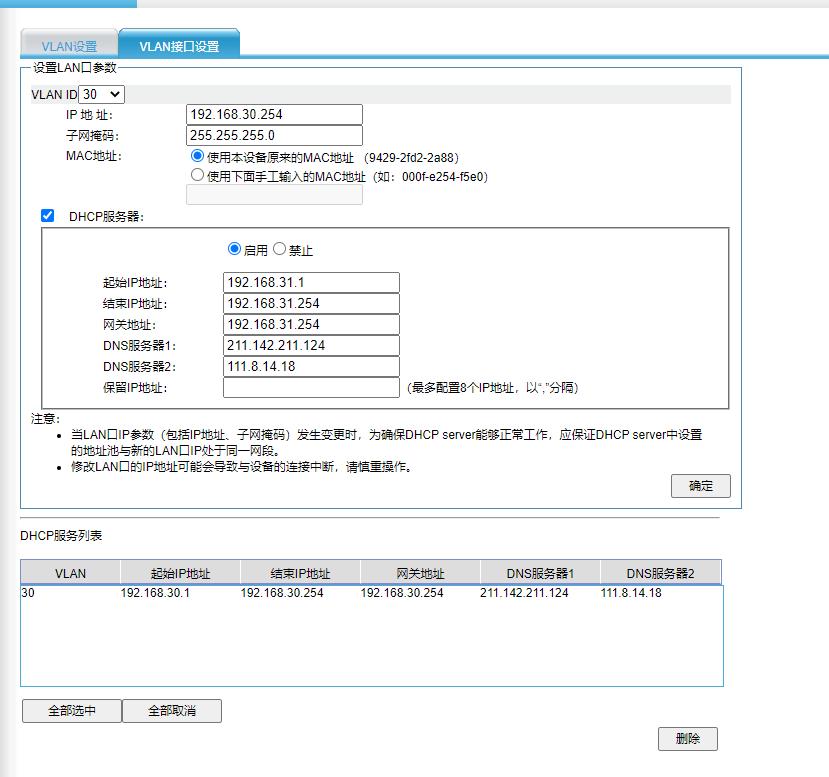
Task: Click the DNS服务器2 column header
Action: [660, 573]
